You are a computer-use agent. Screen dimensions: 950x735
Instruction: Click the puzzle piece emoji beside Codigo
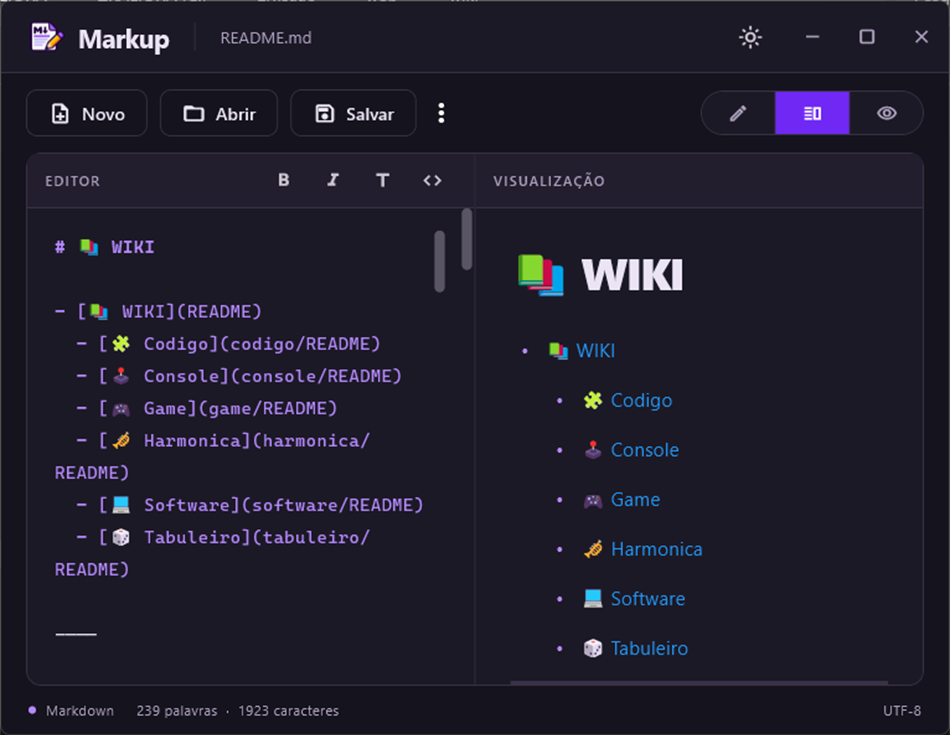pyautogui.click(x=593, y=401)
